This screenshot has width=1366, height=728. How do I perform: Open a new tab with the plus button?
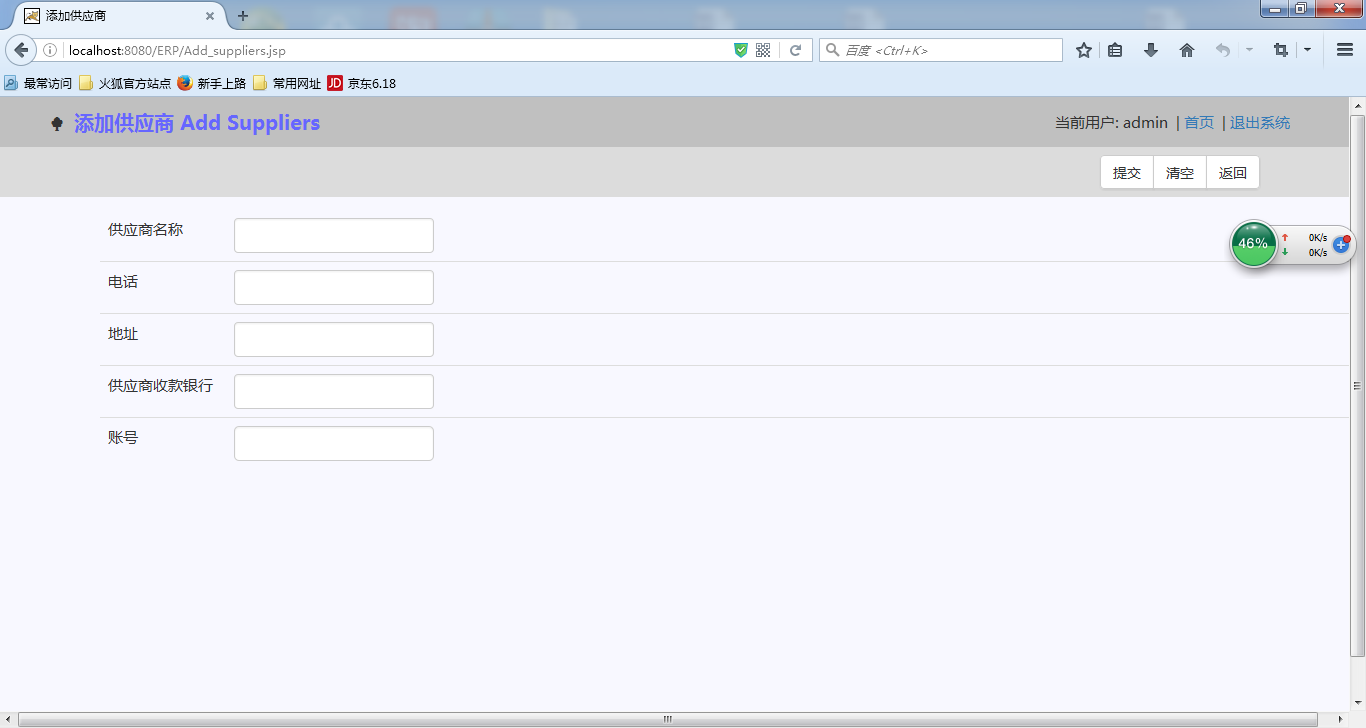coord(242,16)
